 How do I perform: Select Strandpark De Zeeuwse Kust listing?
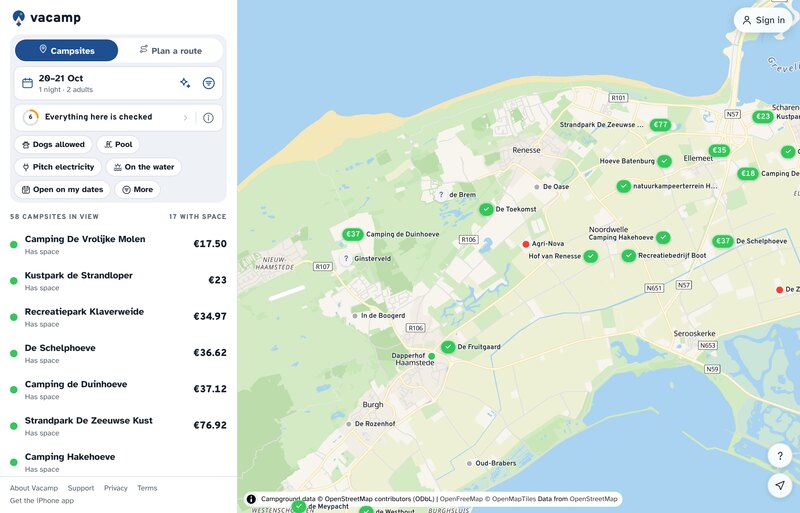tap(118, 426)
